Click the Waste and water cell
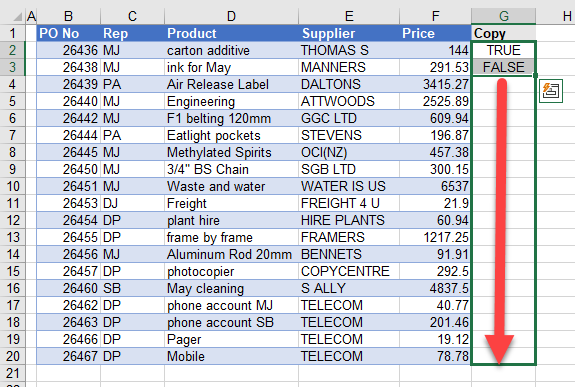This screenshot has width=575, height=387. pyautogui.click(x=231, y=186)
